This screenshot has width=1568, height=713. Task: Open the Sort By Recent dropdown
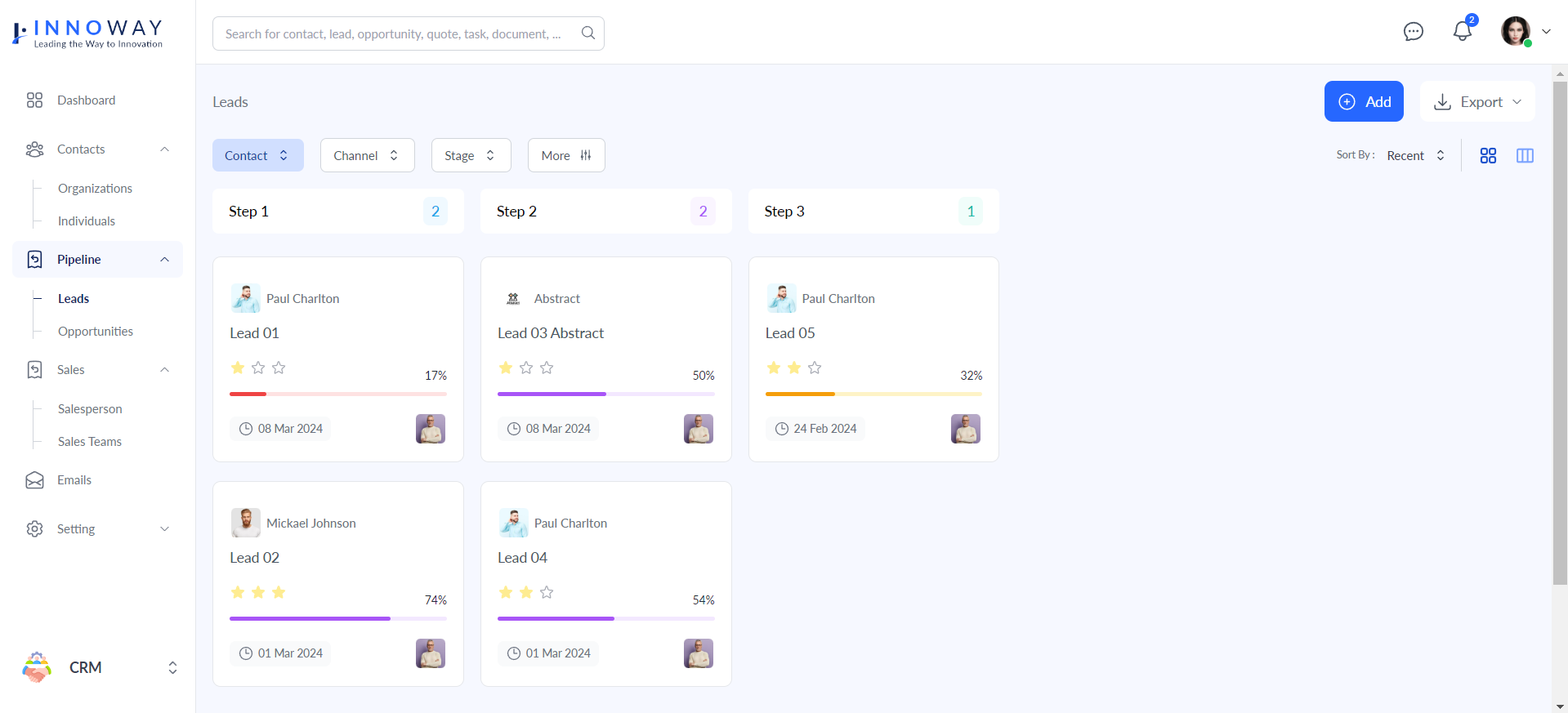[1415, 155]
